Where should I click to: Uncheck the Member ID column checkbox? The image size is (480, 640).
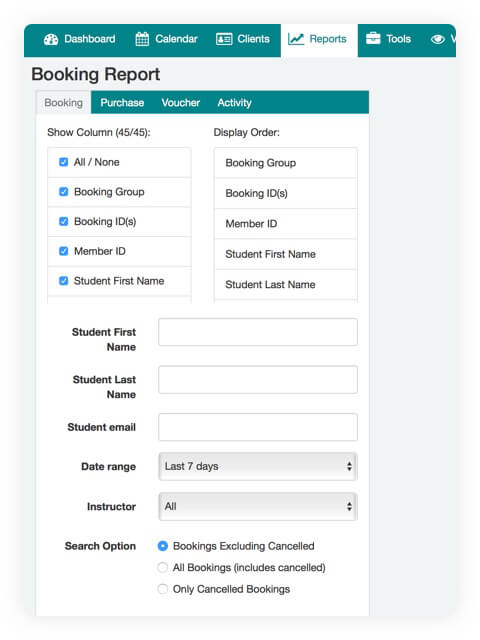(x=64, y=251)
